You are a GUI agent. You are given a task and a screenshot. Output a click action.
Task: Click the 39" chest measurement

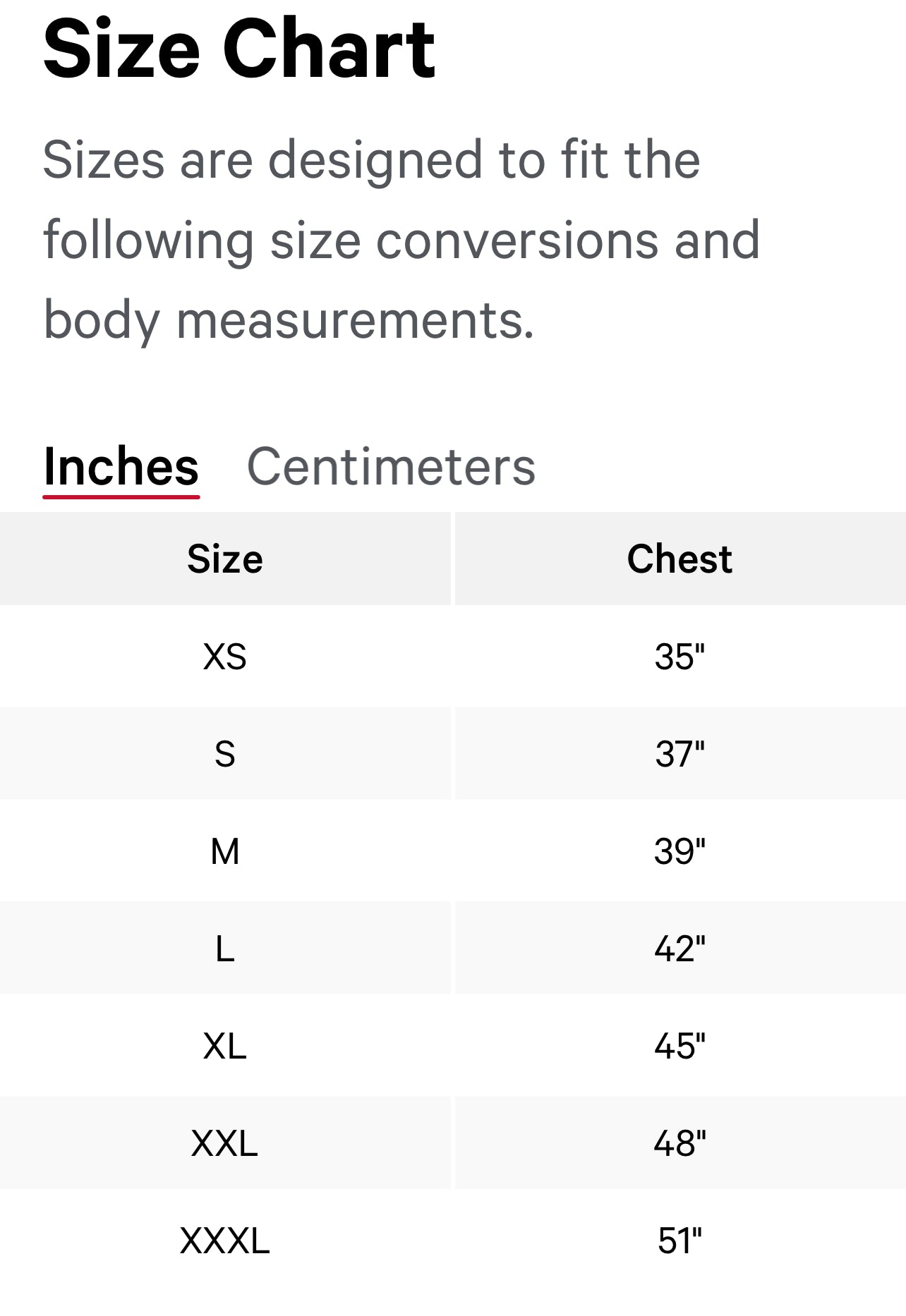[x=679, y=851]
